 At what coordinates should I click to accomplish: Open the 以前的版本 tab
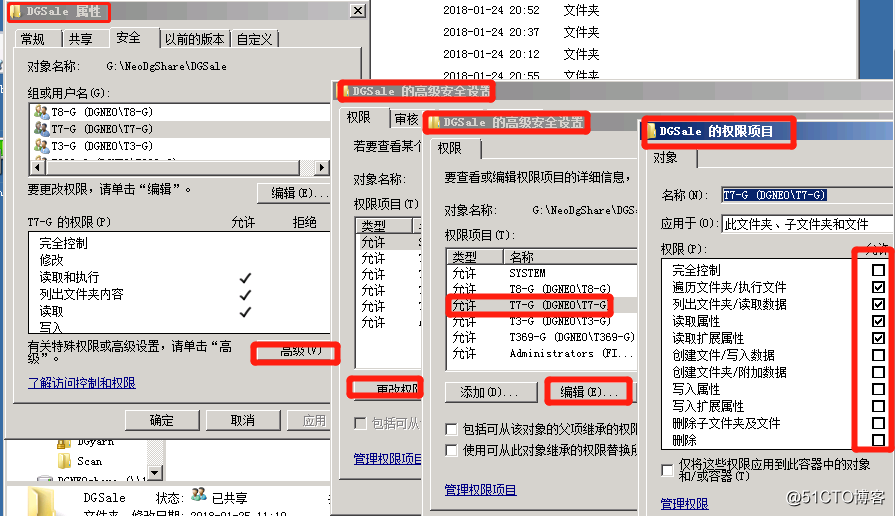point(195,39)
